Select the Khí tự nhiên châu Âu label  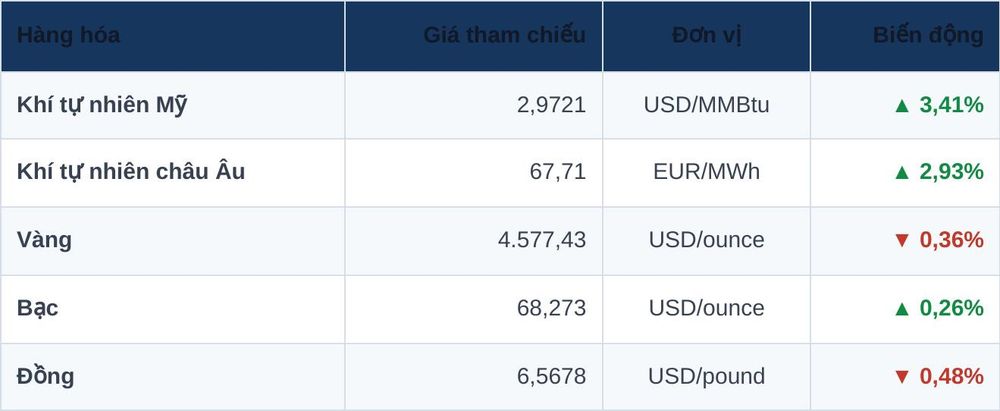coord(131,172)
